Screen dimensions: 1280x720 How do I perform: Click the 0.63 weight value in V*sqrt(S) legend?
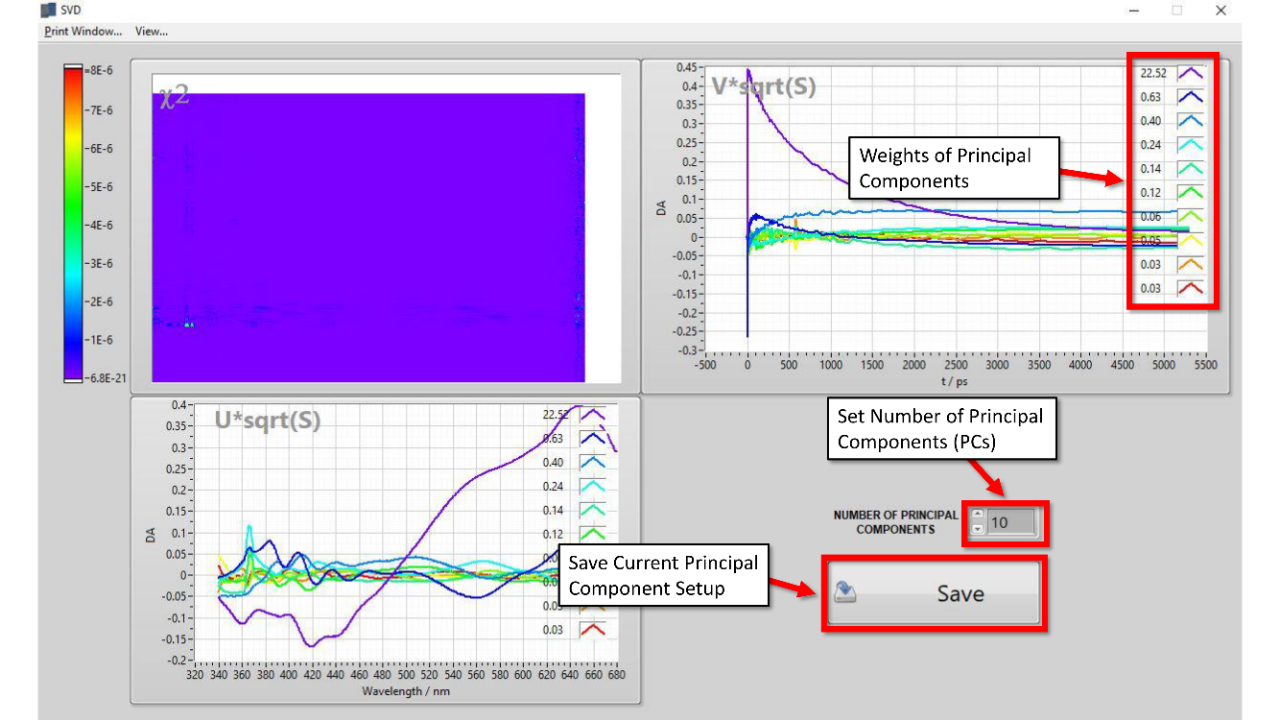click(x=1151, y=97)
